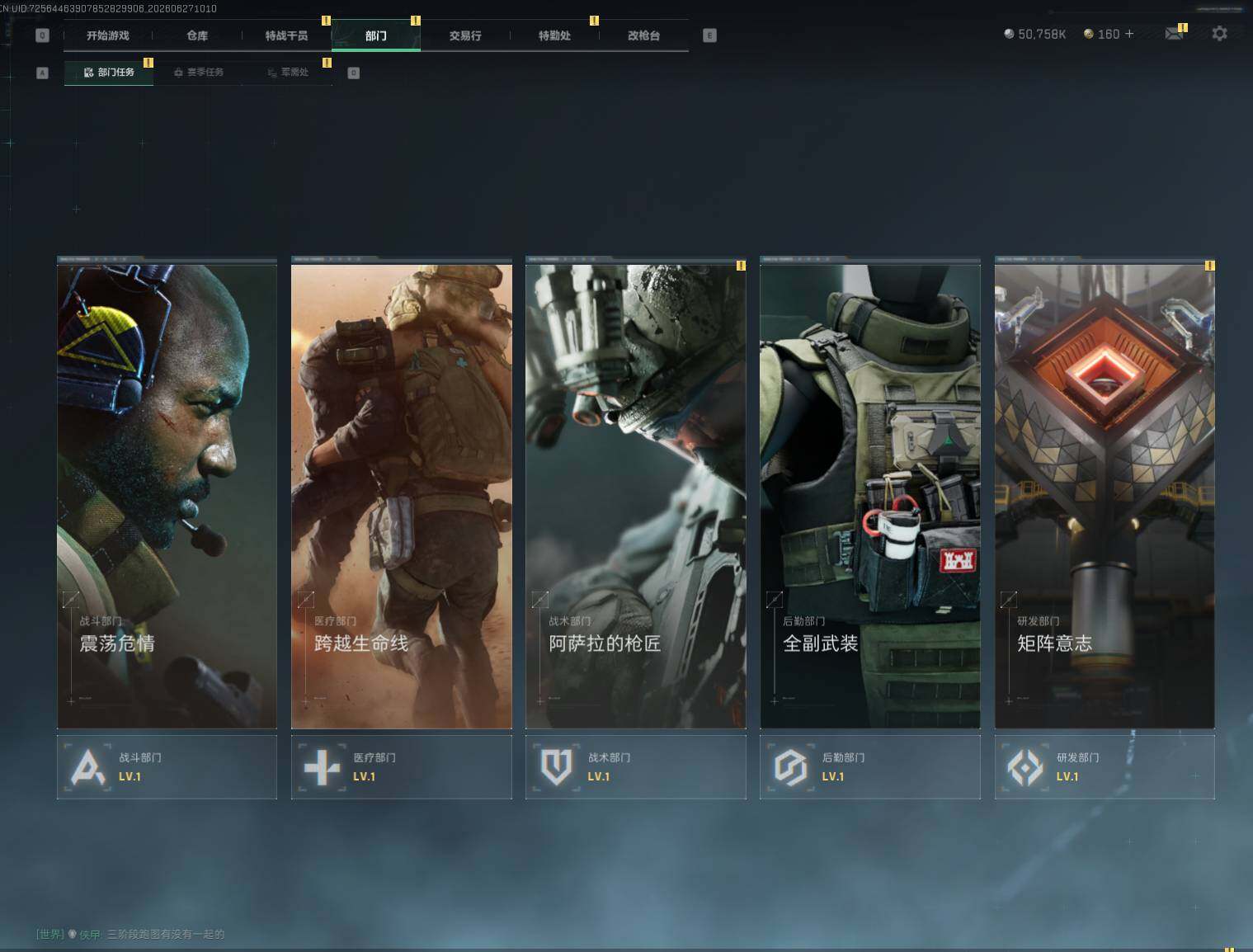The height and width of the screenshot is (952, 1253).
Task: Click the 战术部门 LV.1 department button
Action: (x=636, y=767)
